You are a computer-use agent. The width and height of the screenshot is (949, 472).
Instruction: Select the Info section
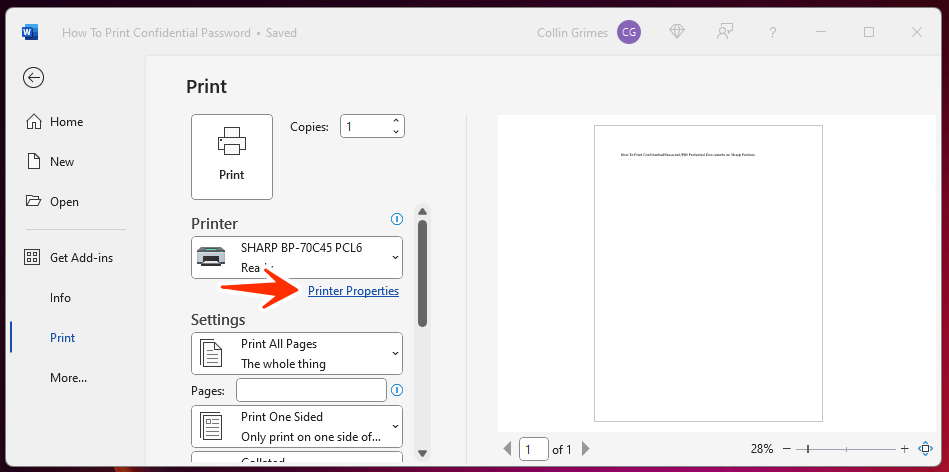click(x=61, y=298)
